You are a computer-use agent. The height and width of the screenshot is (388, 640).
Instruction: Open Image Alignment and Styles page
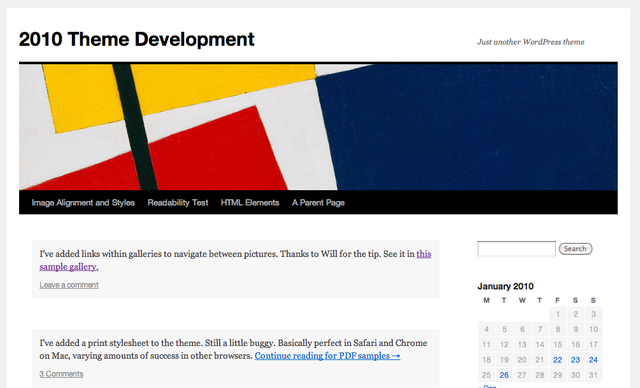83,203
